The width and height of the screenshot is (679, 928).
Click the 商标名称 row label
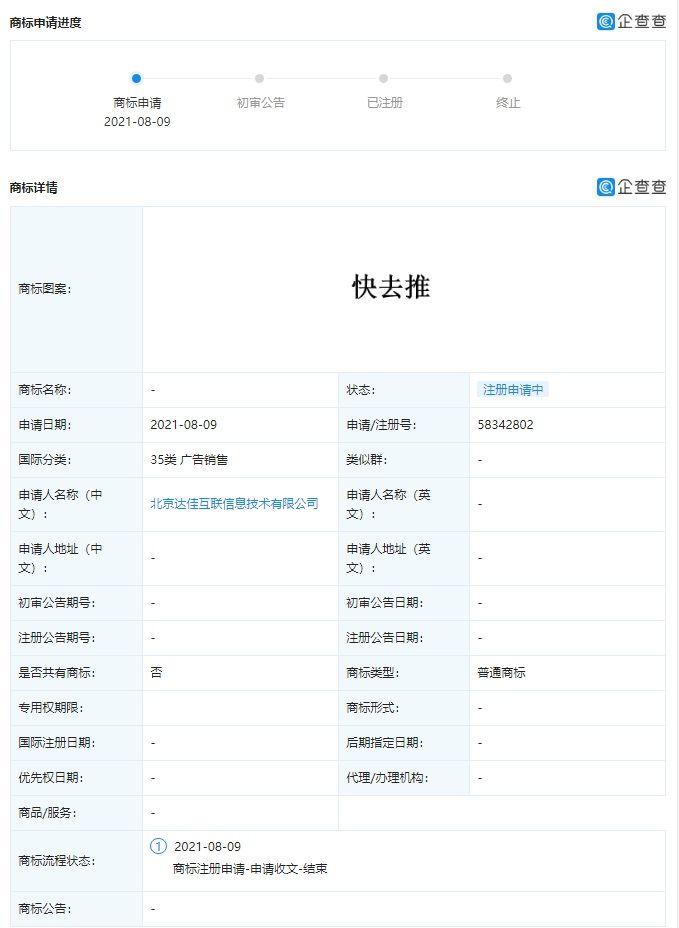point(45,389)
